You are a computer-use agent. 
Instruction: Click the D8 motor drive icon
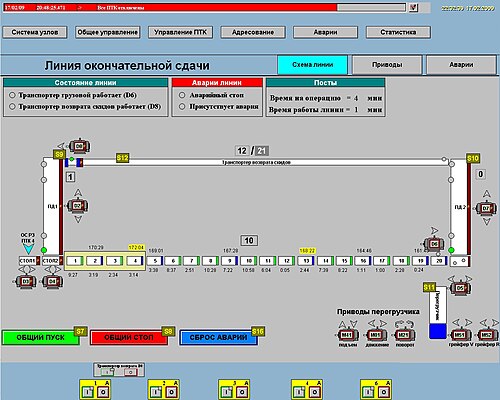(x=79, y=146)
